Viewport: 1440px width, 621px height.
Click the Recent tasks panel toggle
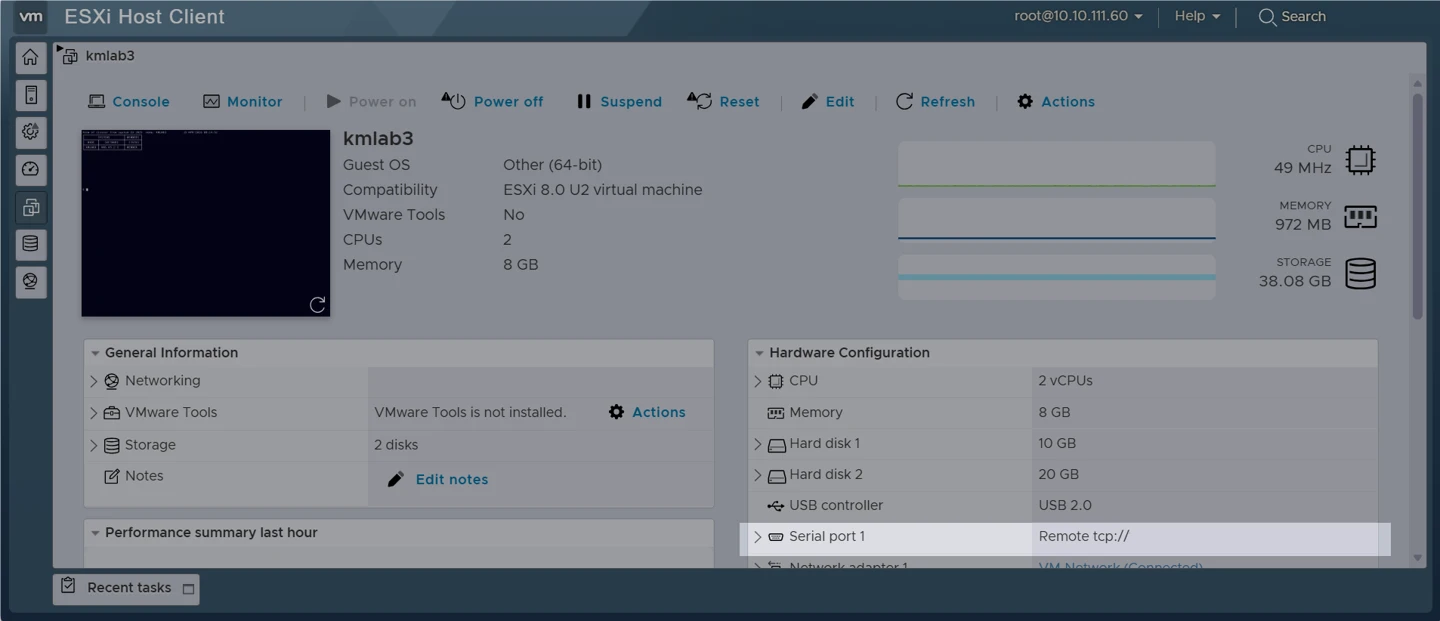(x=188, y=589)
